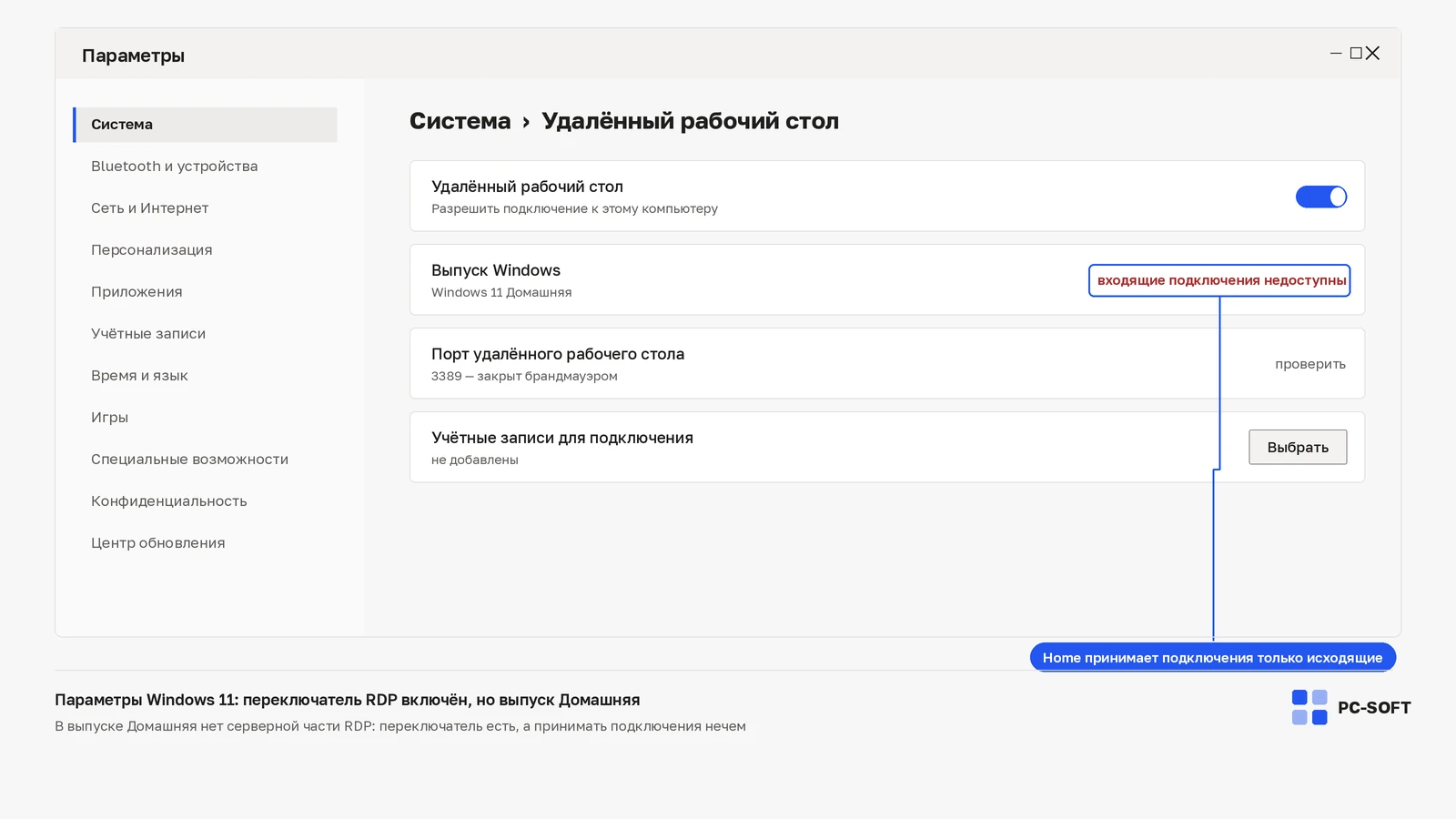The height and width of the screenshot is (819, 1456).
Task: Click не добавлены text
Action: pyautogui.click(x=475, y=460)
